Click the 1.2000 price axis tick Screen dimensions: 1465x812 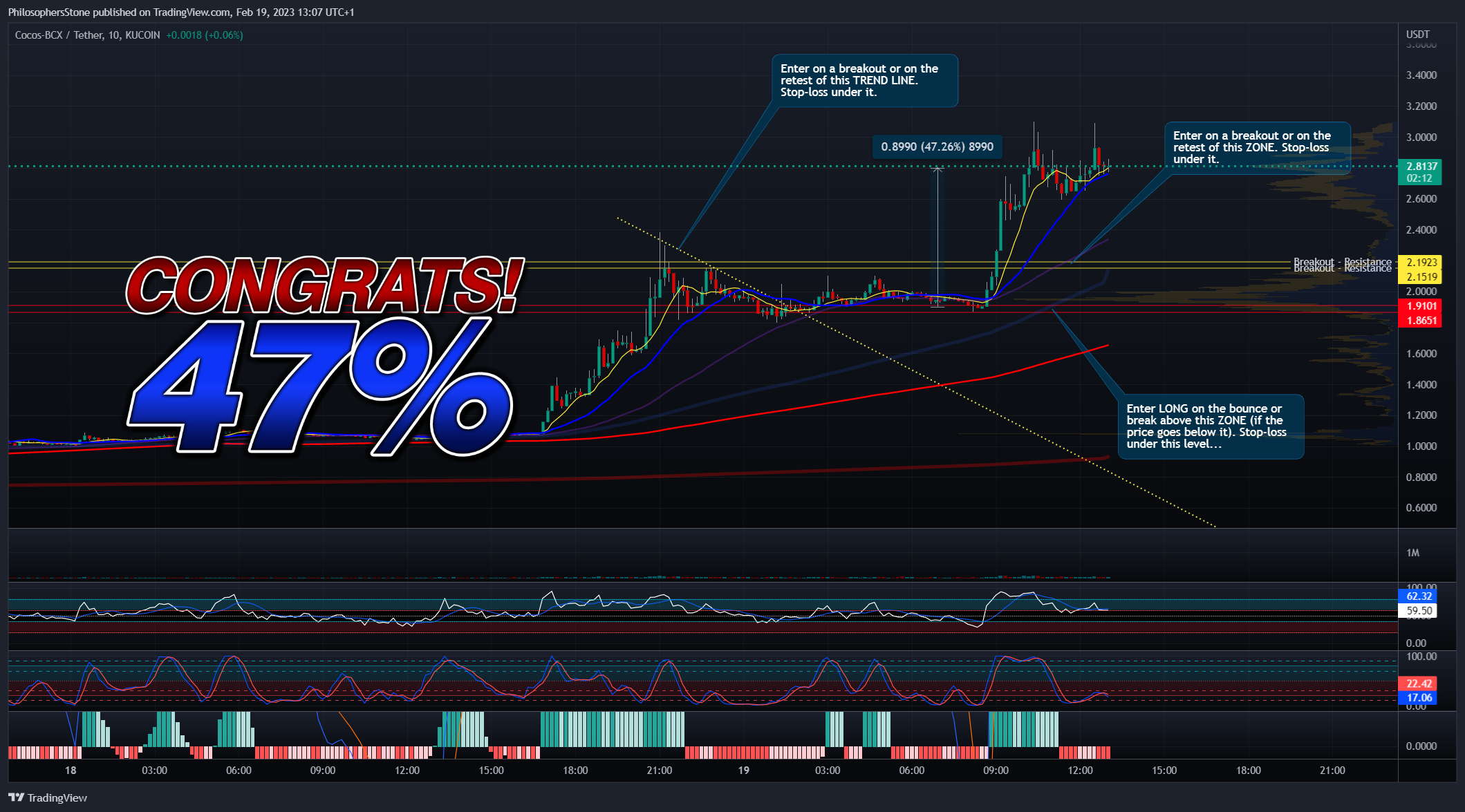[x=1421, y=415]
